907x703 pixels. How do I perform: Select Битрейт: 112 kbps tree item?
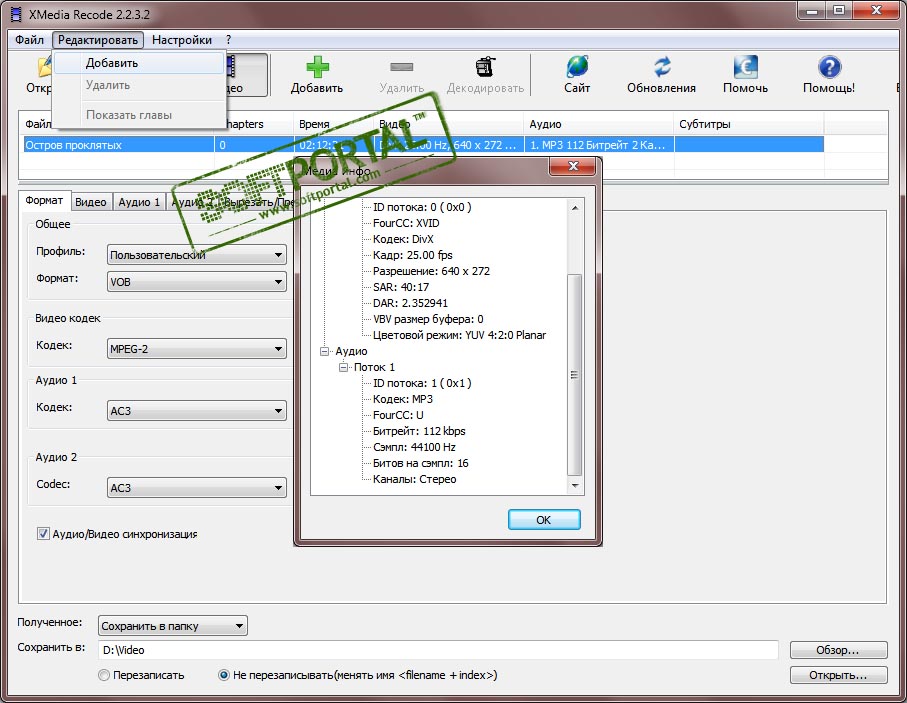pos(419,431)
